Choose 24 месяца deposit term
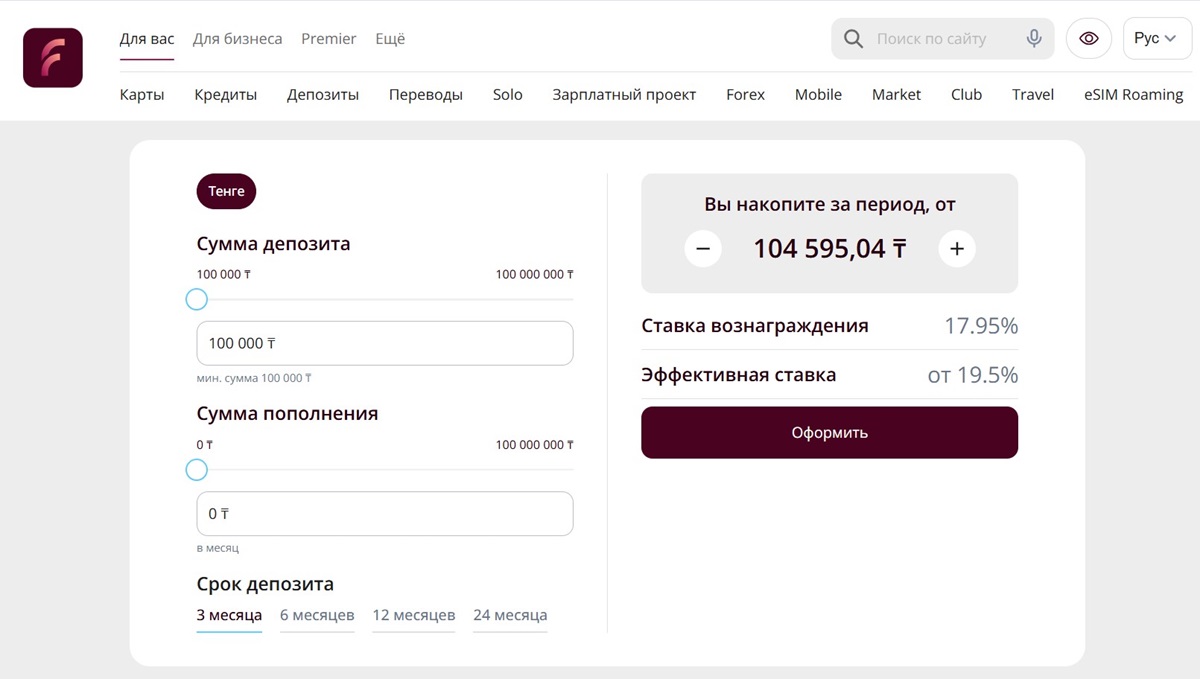This screenshot has height=679, width=1200. 510,615
